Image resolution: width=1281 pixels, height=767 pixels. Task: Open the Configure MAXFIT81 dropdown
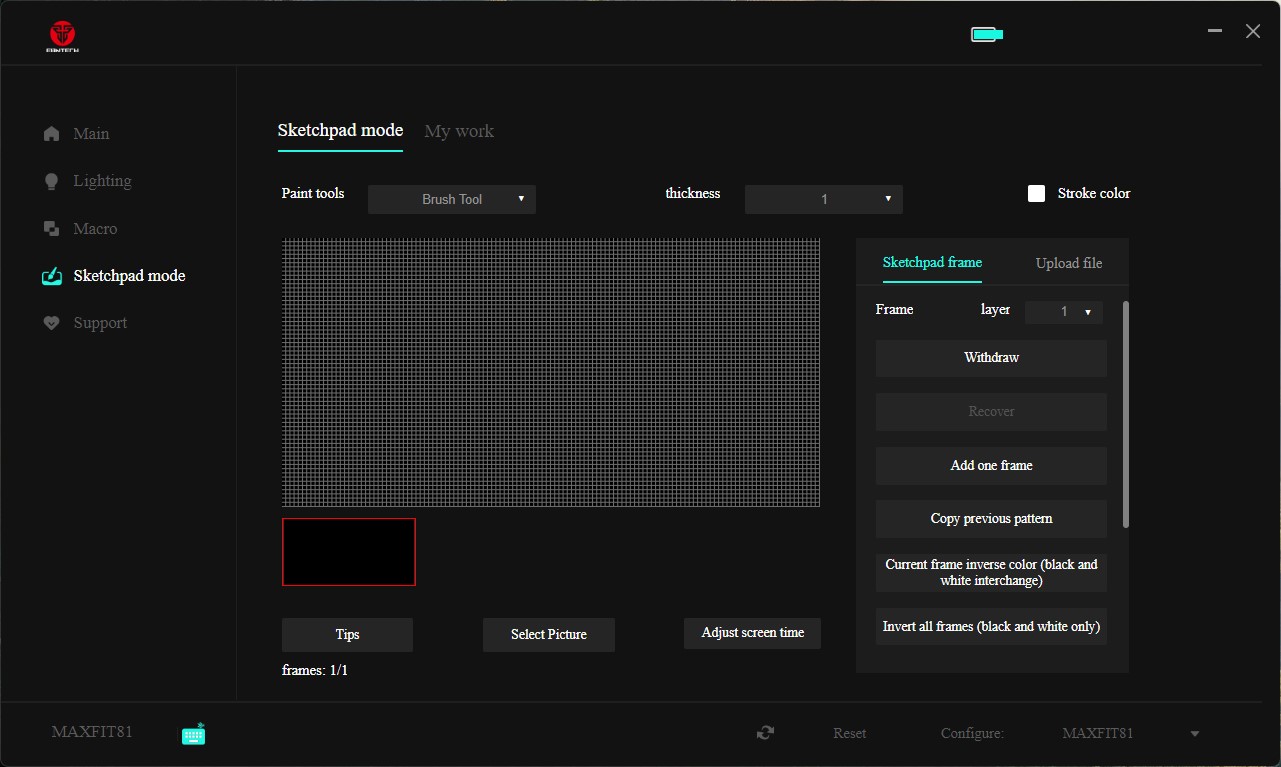1130,734
